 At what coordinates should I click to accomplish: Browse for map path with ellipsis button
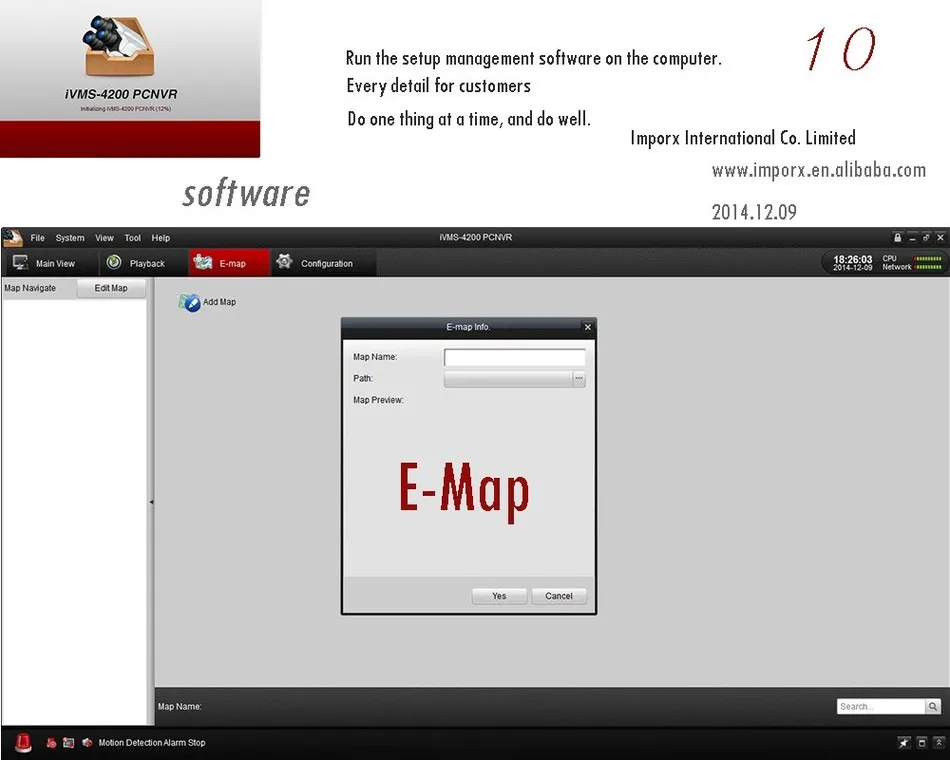pyautogui.click(x=579, y=379)
